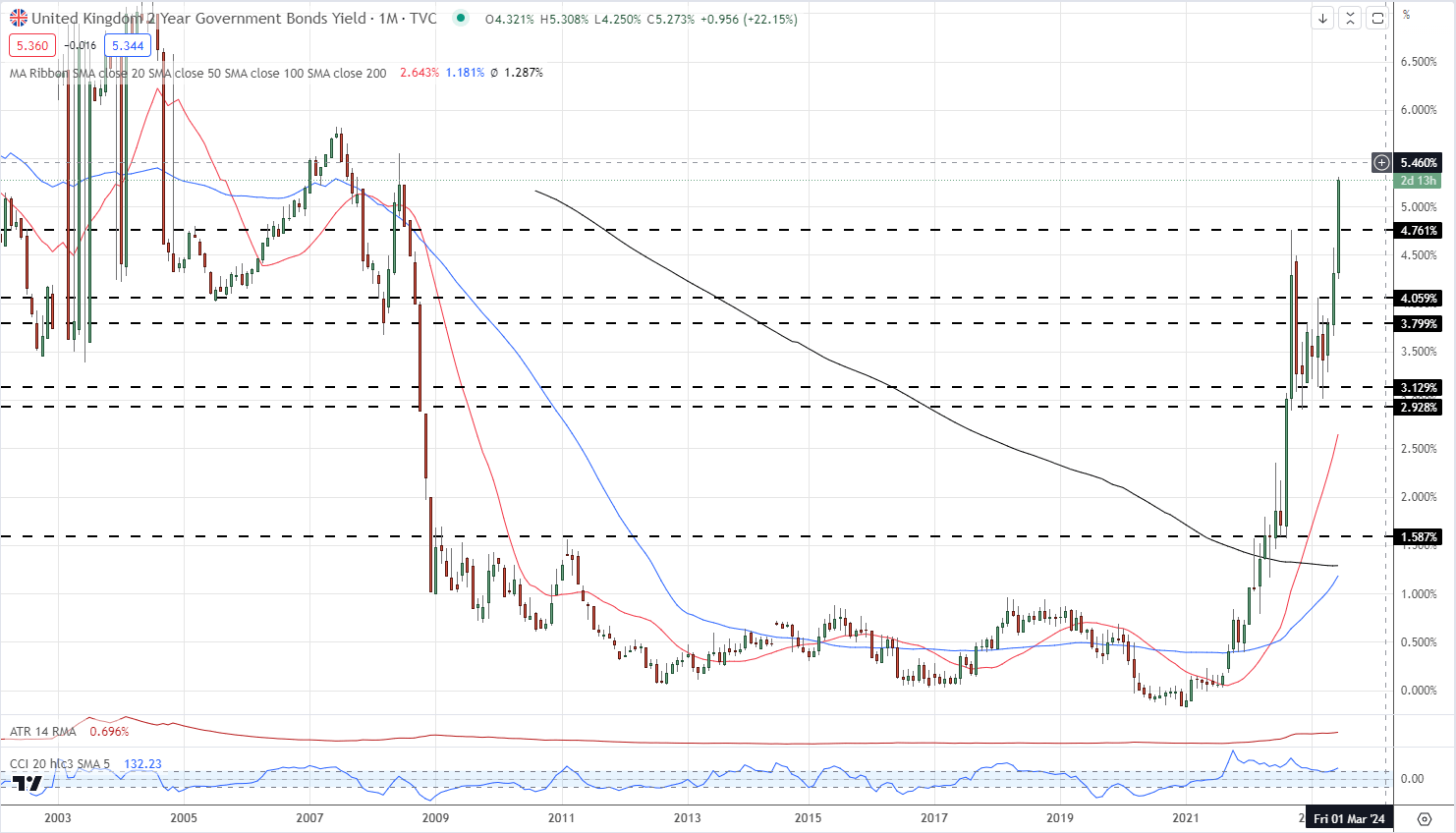Click the TradingView logo at bottom left
Viewport: 1456px width, 833px height.
(28, 783)
